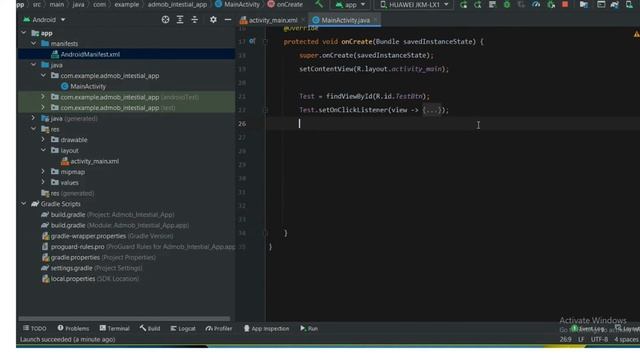Select settings.gradle file
This screenshot has width=640, height=360.
point(91,268)
